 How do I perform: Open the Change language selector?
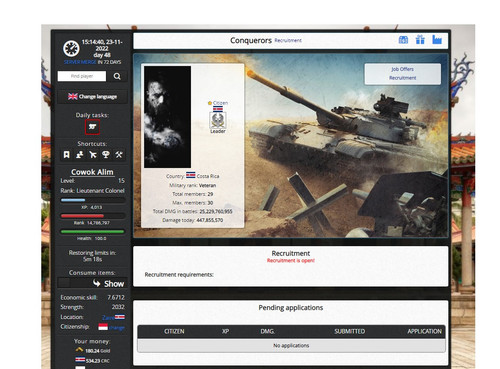coord(92,97)
